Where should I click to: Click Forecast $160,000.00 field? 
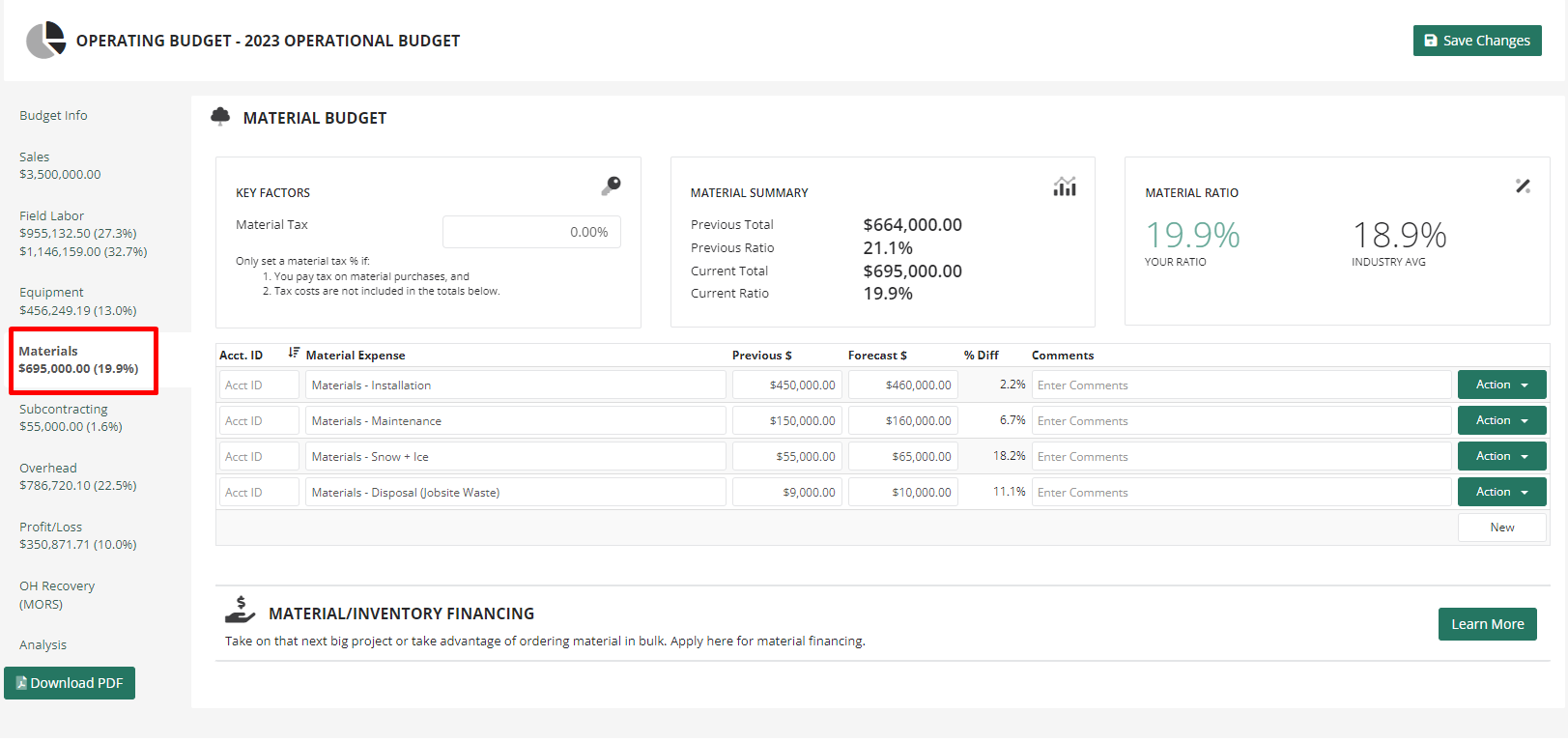[x=903, y=420]
